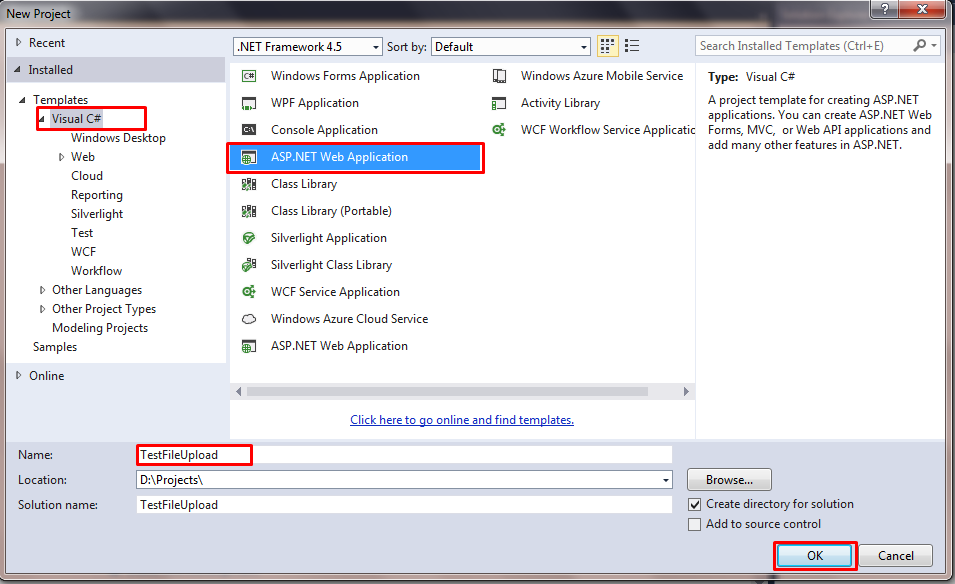This screenshot has width=955, height=584.
Task: Select Cloud under Visual C#
Action: 86,176
